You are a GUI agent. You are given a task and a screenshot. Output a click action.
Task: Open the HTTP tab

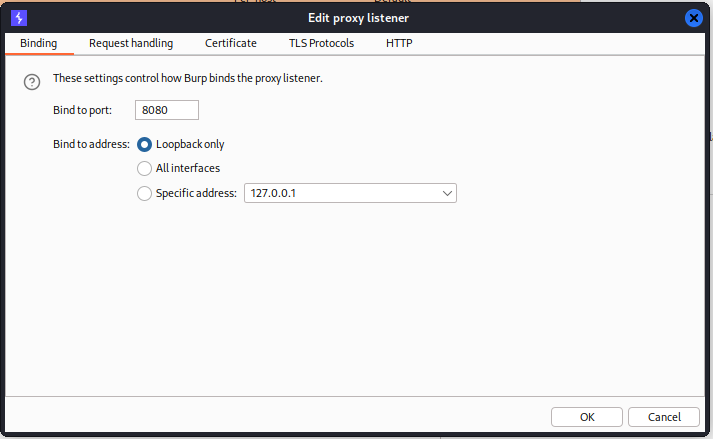coord(399,43)
